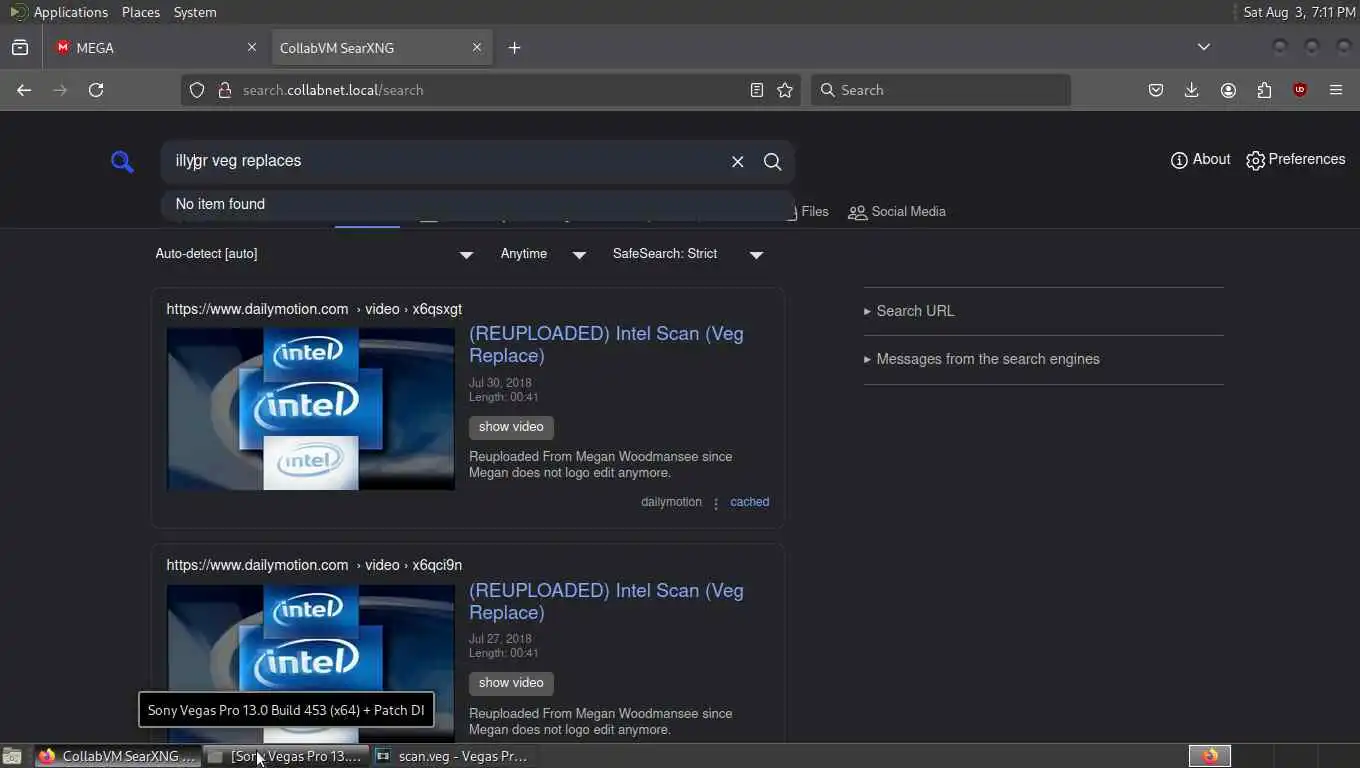Screen dimensions: 1360x768
Task: Click the Applications menu logo icon
Action: (x=18, y=12)
